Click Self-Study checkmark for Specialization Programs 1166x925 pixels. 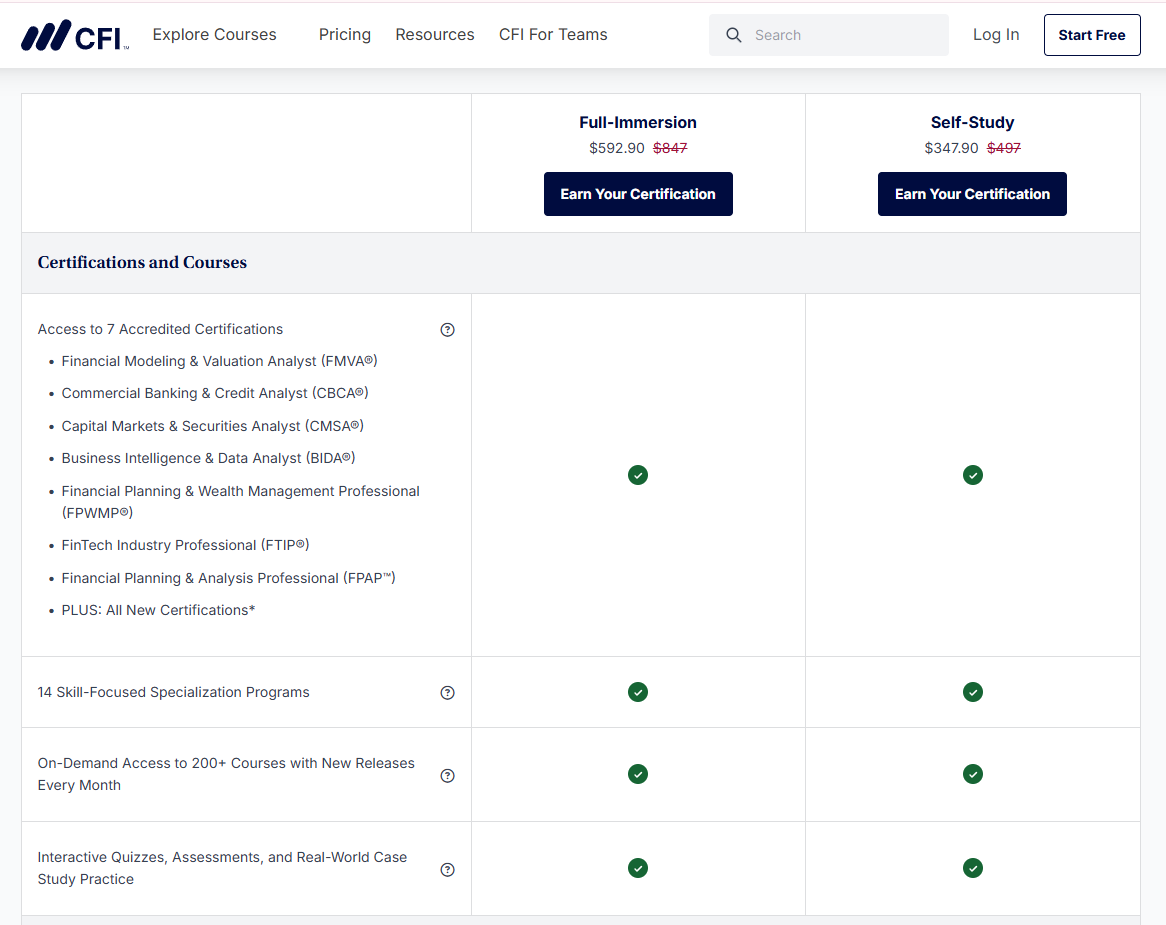coord(973,692)
